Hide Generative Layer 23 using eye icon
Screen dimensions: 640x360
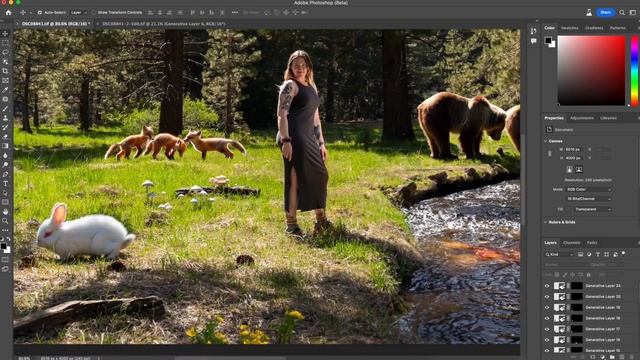click(x=547, y=297)
